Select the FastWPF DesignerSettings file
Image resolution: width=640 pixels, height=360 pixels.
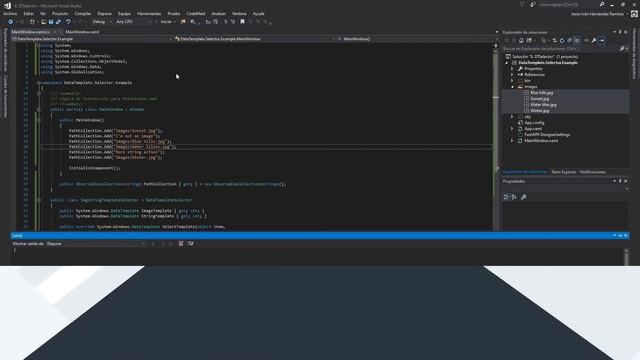[x=547, y=135]
